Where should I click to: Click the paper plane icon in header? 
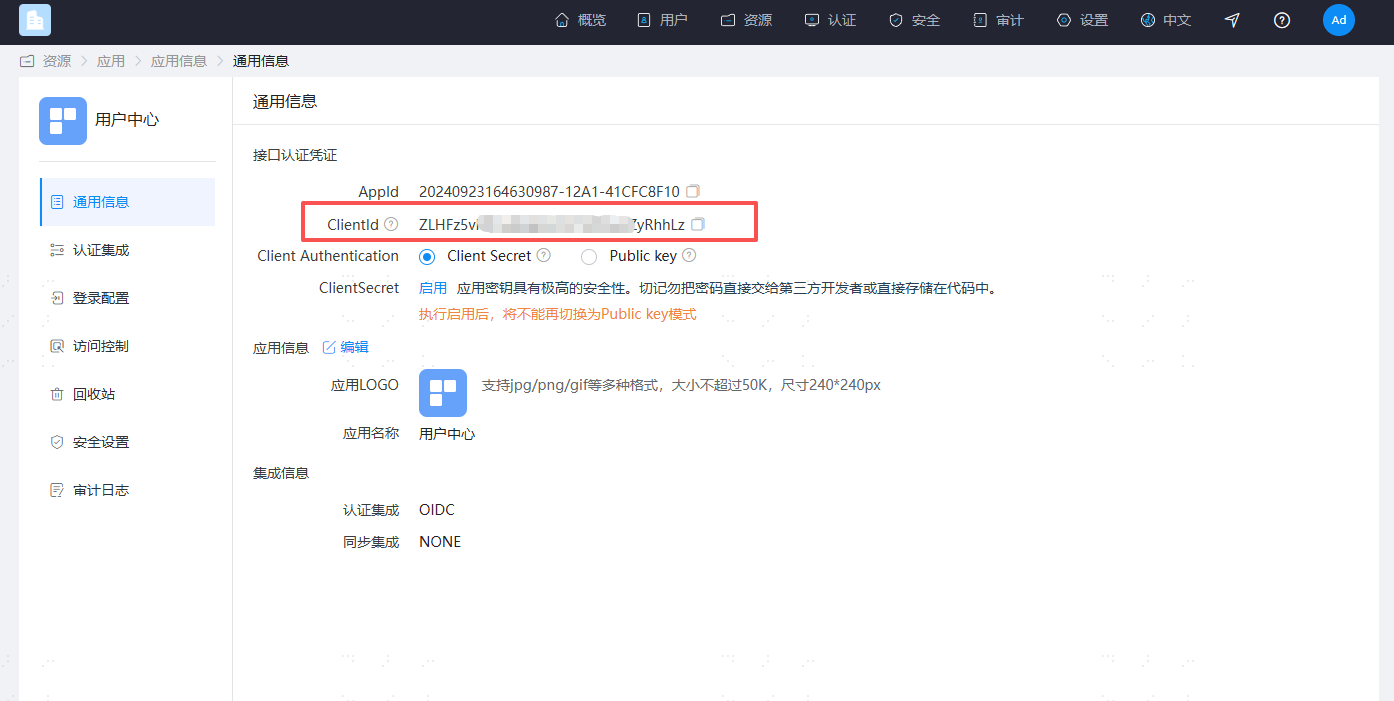click(1232, 20)
